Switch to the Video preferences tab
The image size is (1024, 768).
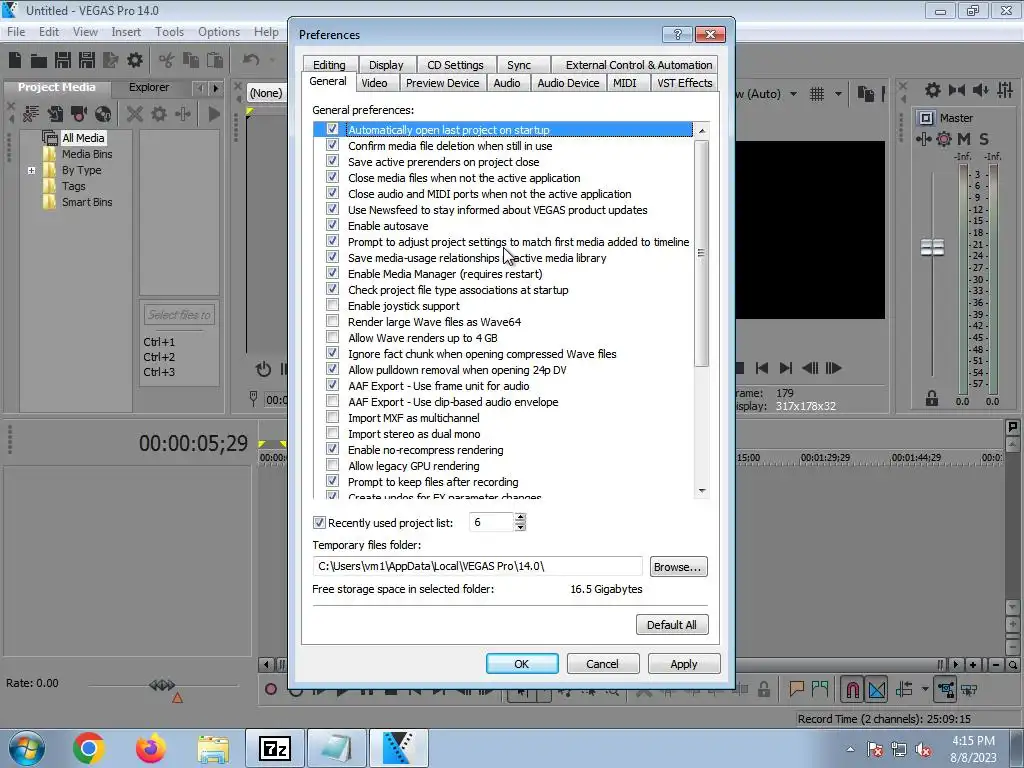[x=374, y=83]
